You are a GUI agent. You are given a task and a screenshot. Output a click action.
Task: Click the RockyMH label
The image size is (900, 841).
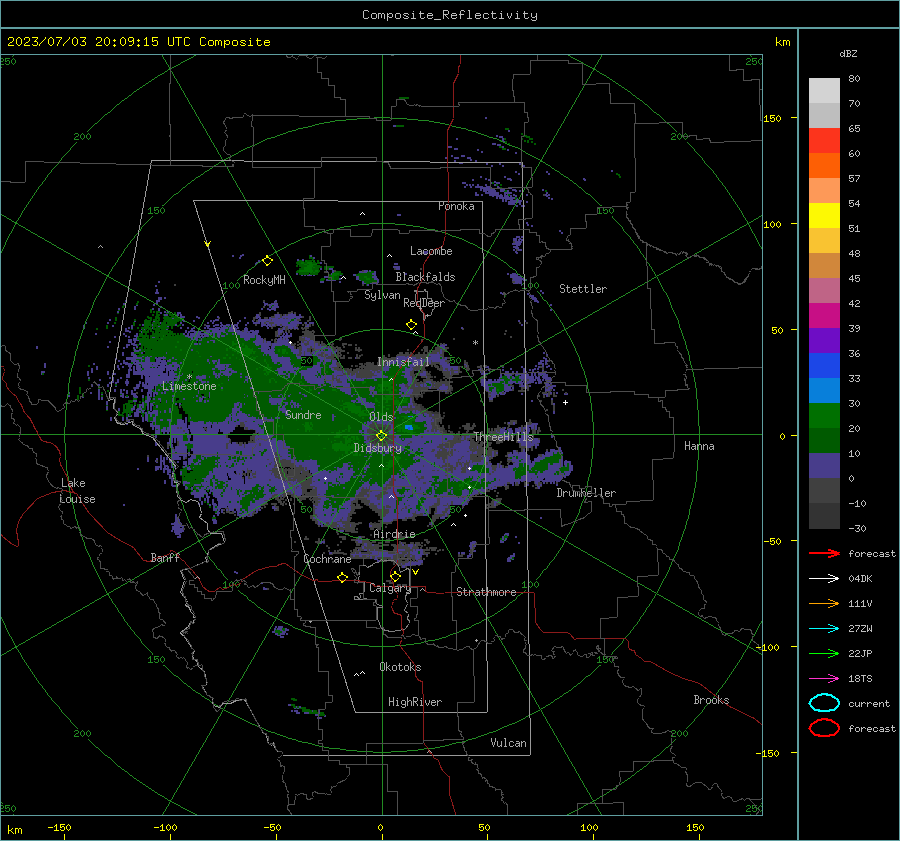(x=264, y=280)
